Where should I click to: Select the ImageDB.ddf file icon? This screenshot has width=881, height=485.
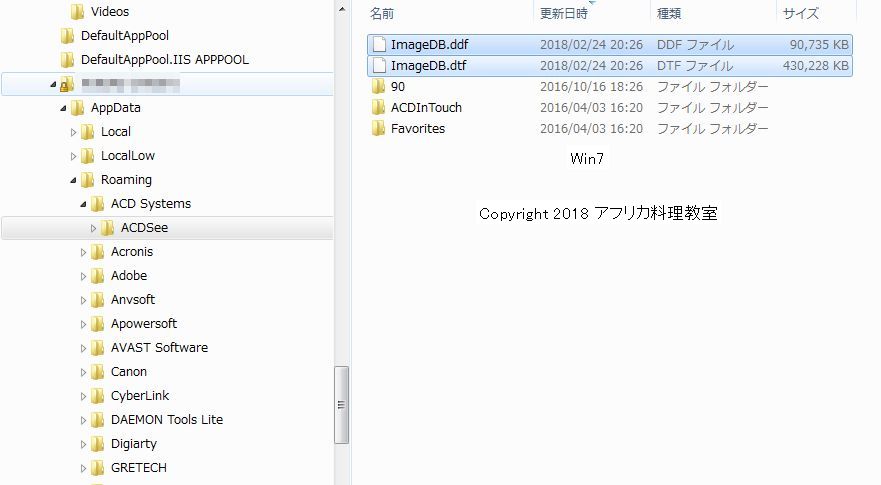coord(379,44)
